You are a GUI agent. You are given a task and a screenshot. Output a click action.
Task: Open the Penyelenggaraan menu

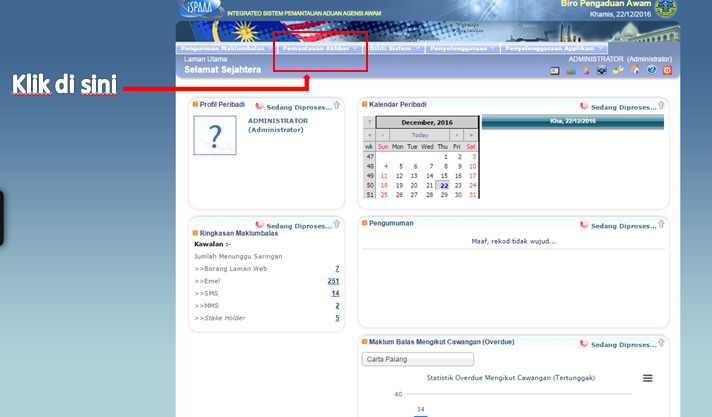pyautogui.click(x=462, y=48)
